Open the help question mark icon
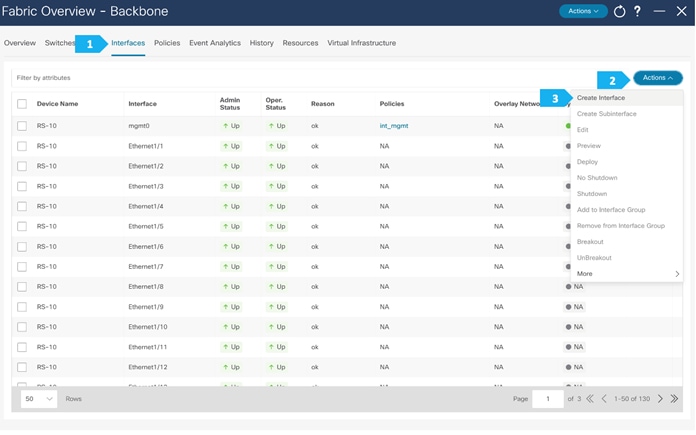Viewport: 696px width, 435px height. coord(637,11)
